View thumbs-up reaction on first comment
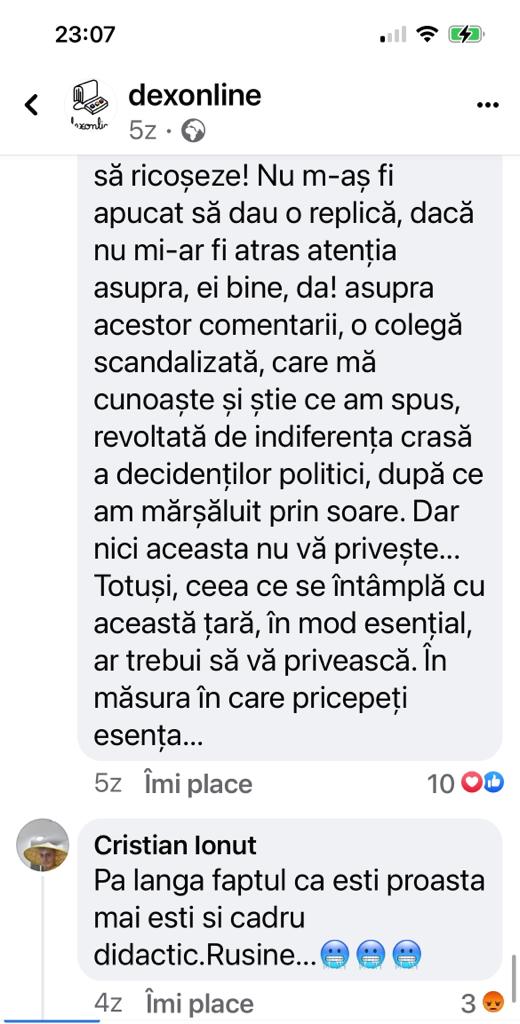This screenshot has width=520, height=1024. (494, 782)
